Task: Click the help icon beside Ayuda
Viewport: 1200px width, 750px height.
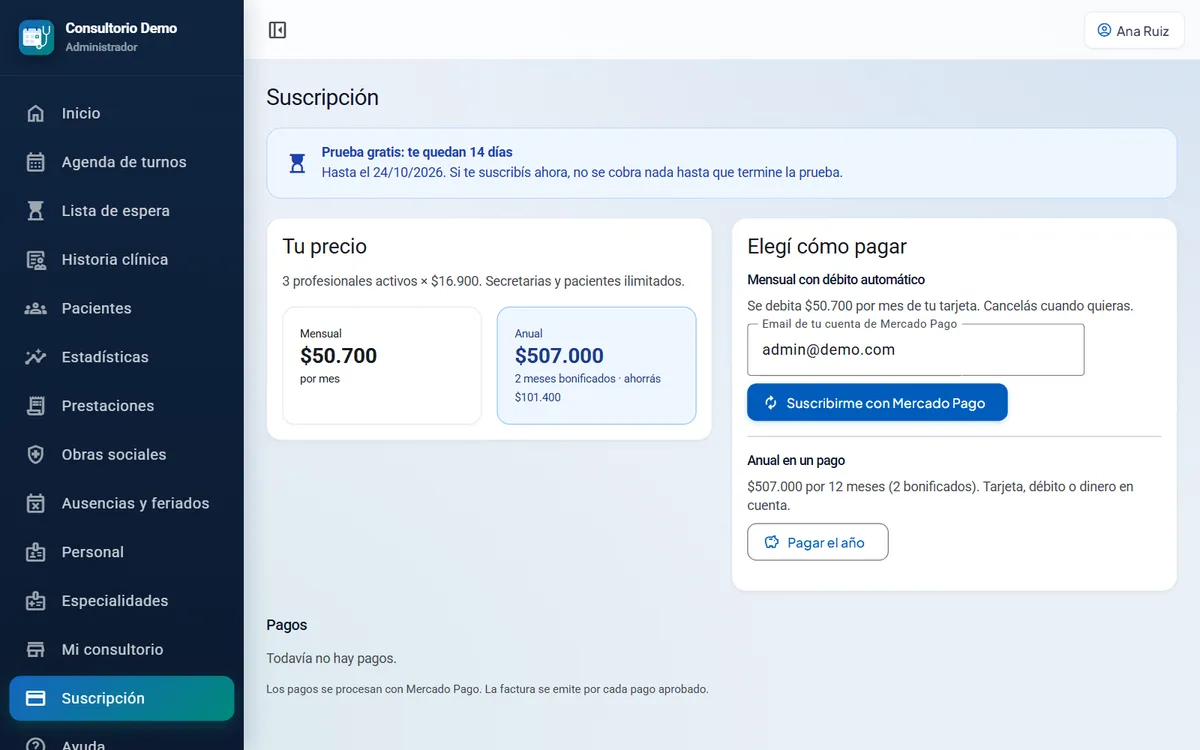Action: click(36, 745)
